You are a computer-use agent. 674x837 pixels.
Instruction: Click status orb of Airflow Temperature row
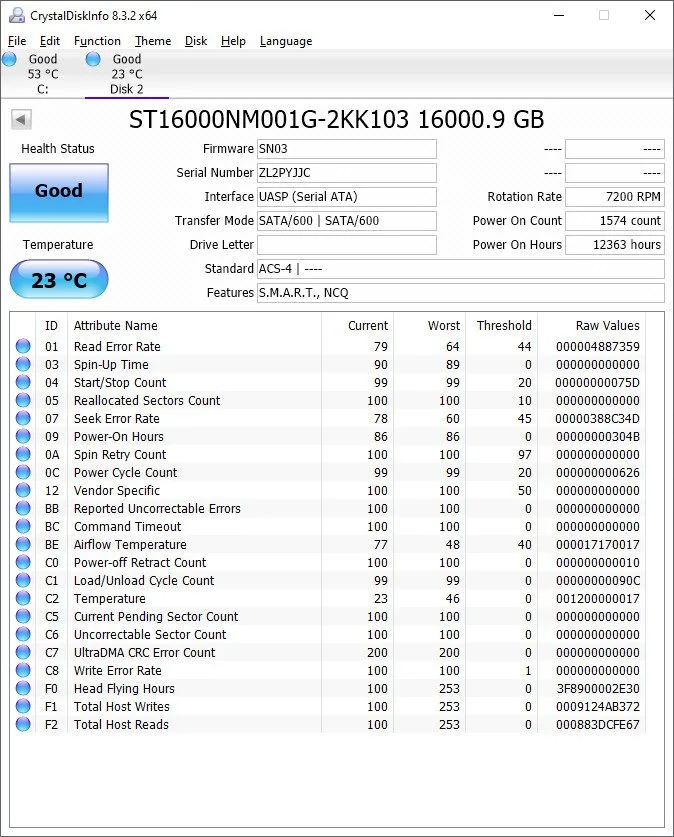[23, 544]
